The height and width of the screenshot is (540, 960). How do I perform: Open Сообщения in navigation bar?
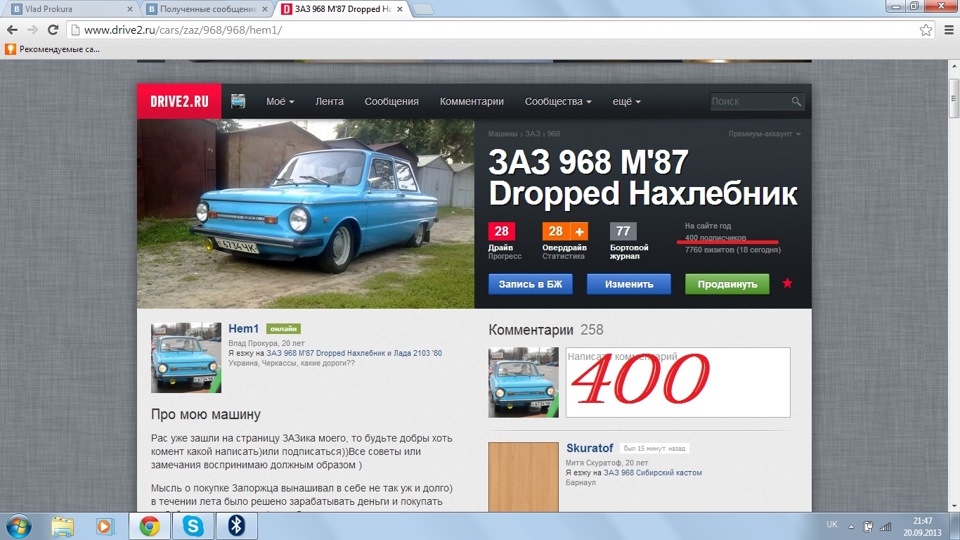[391, 102]
